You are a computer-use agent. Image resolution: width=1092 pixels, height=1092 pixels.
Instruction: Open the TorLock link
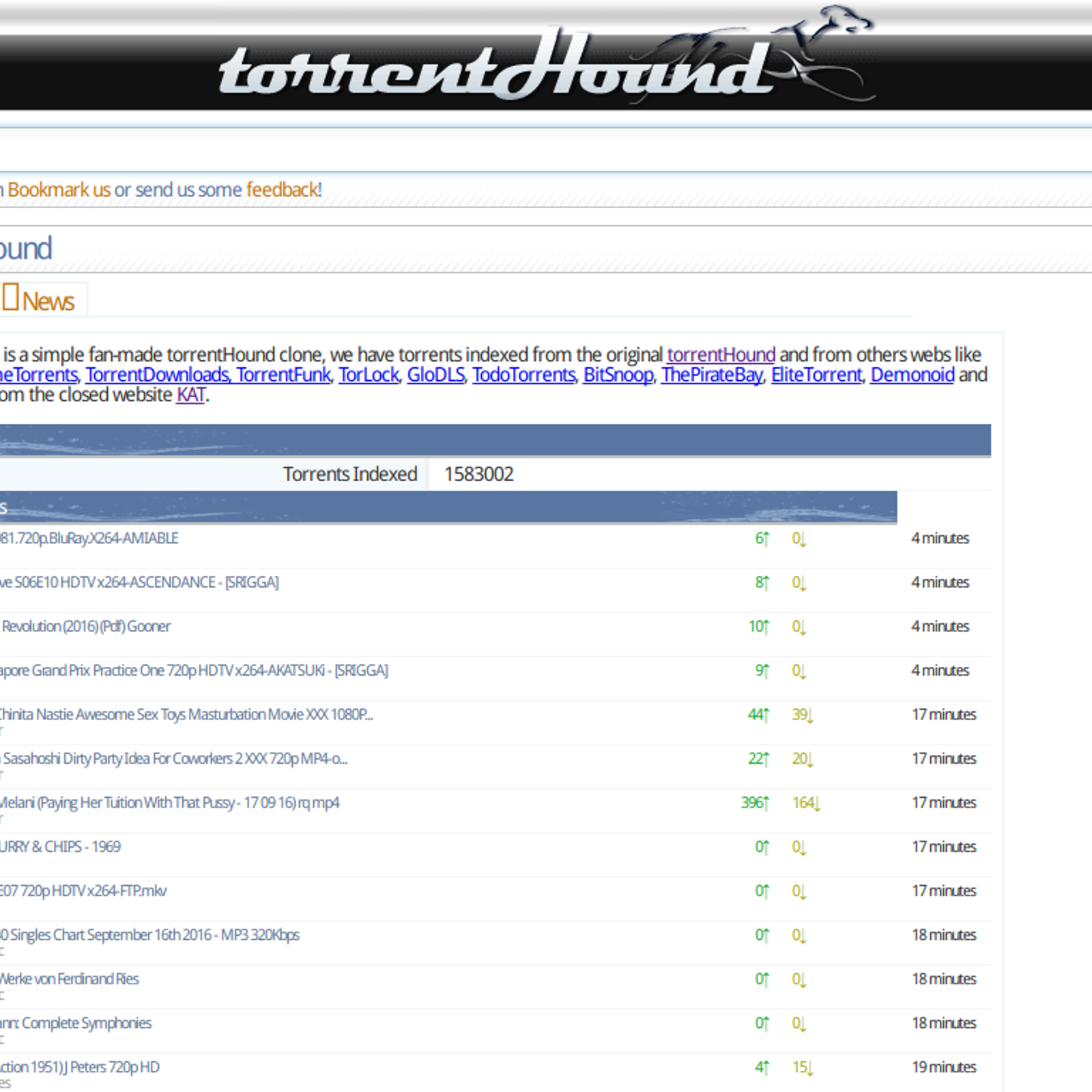369,375
